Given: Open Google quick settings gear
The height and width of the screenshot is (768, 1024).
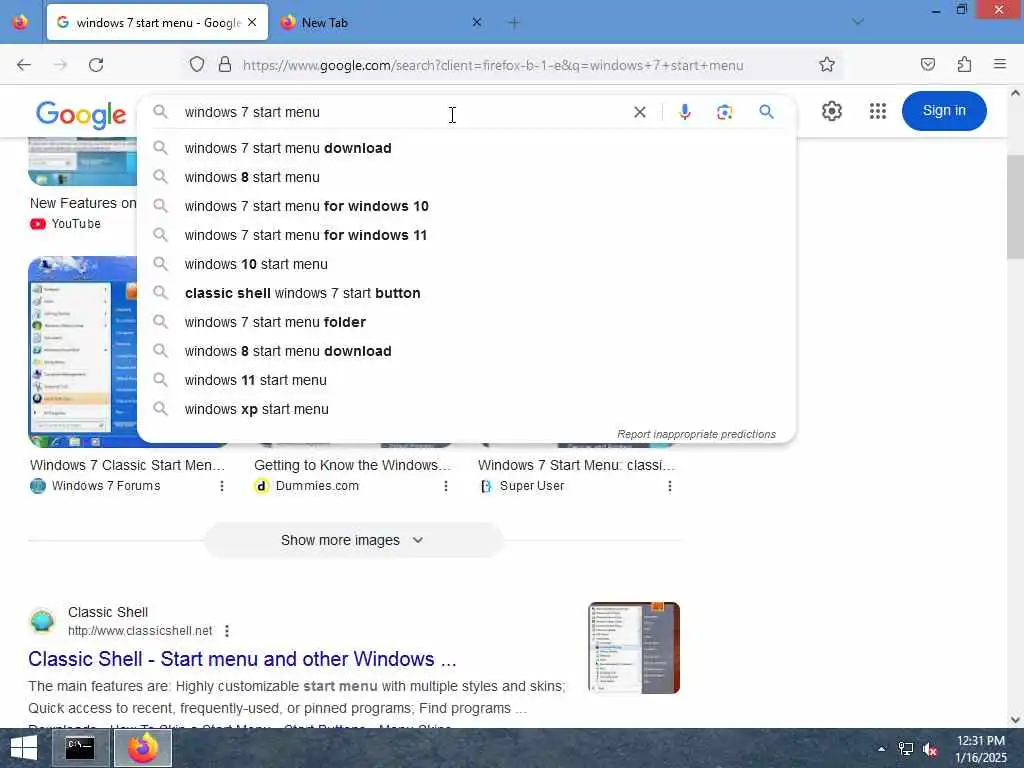Looking at the screenshot, I should (x=831, y=111).
